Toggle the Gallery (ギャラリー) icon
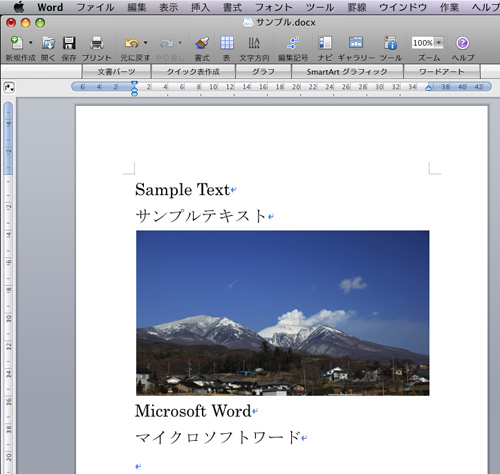The height and width of the screenshot is (474, 500). tap(356, 43)
